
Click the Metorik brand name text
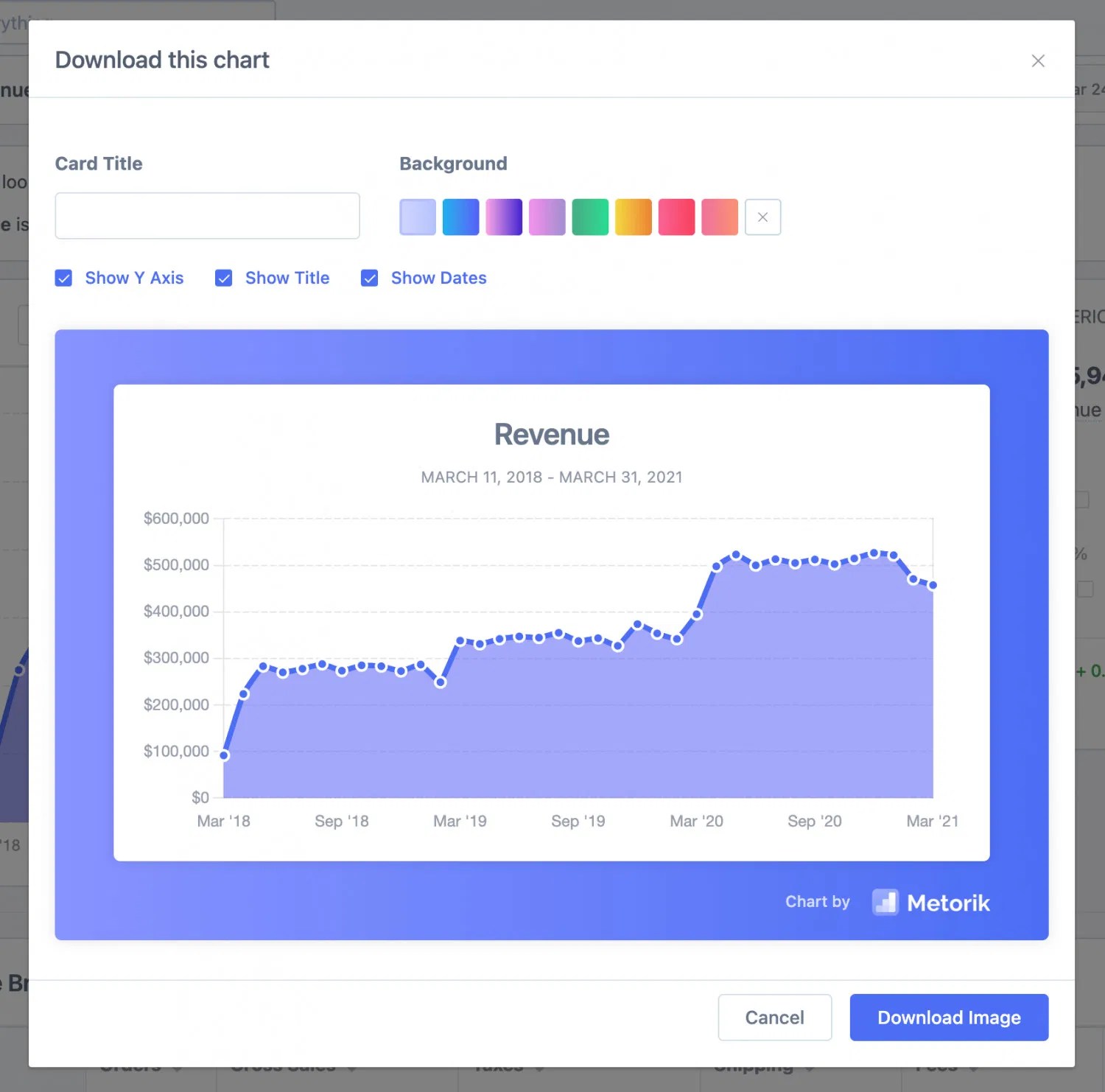point(948,903)
